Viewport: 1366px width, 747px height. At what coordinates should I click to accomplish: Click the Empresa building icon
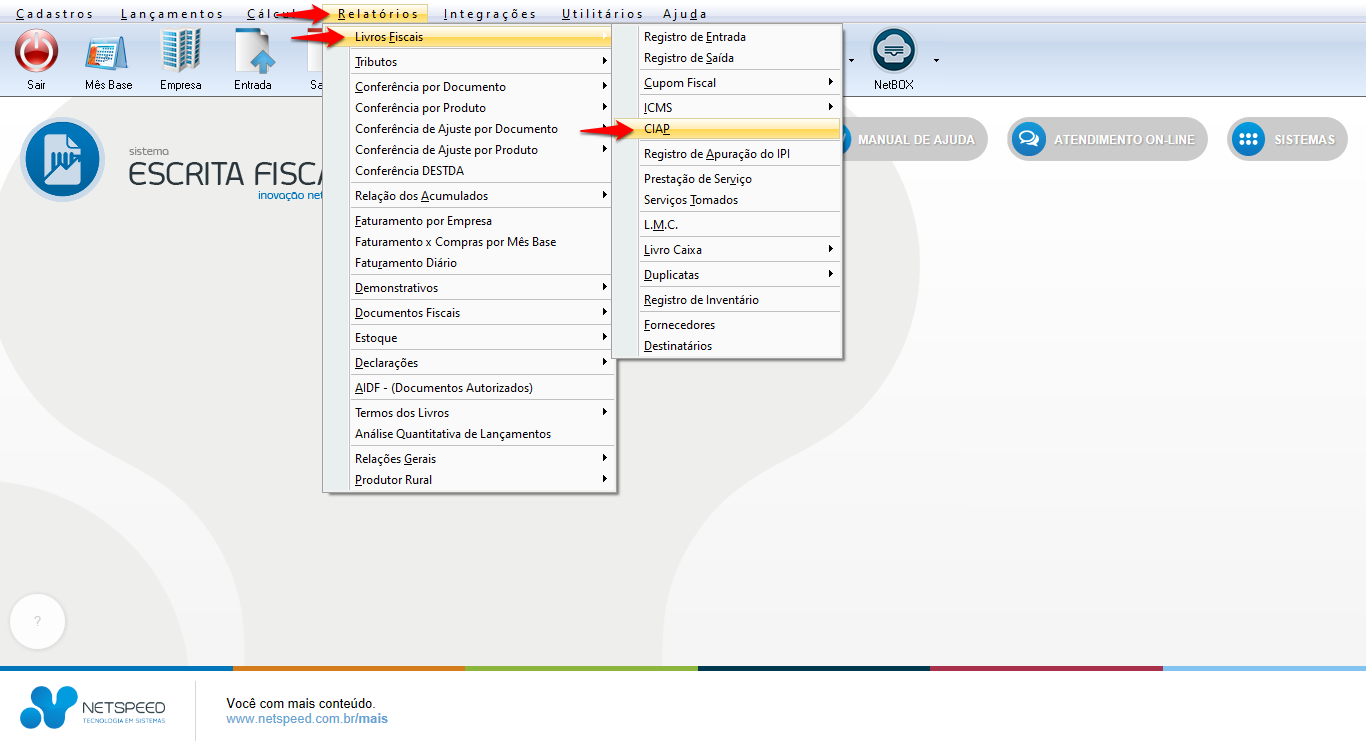181,52
